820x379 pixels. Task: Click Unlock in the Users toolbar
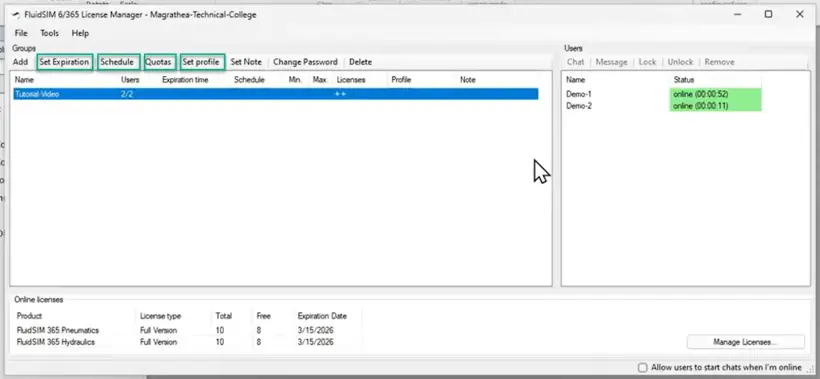[x=680, y=62]
